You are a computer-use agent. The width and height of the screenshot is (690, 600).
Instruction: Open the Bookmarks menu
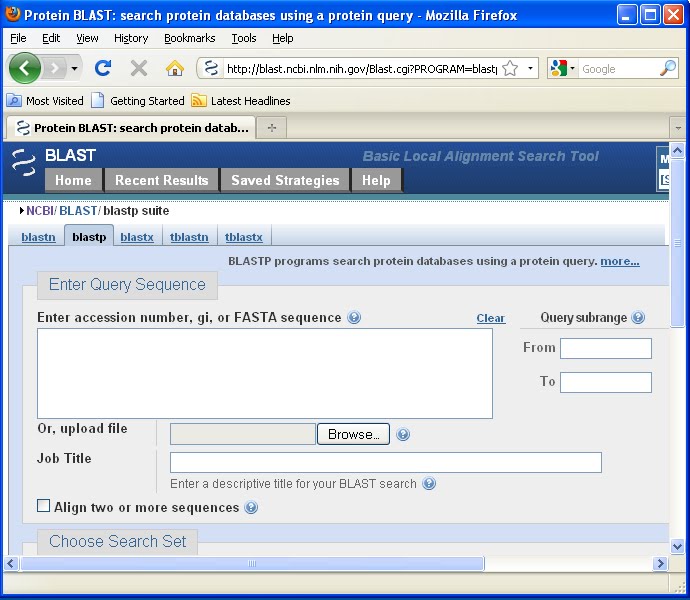point(190,38)
